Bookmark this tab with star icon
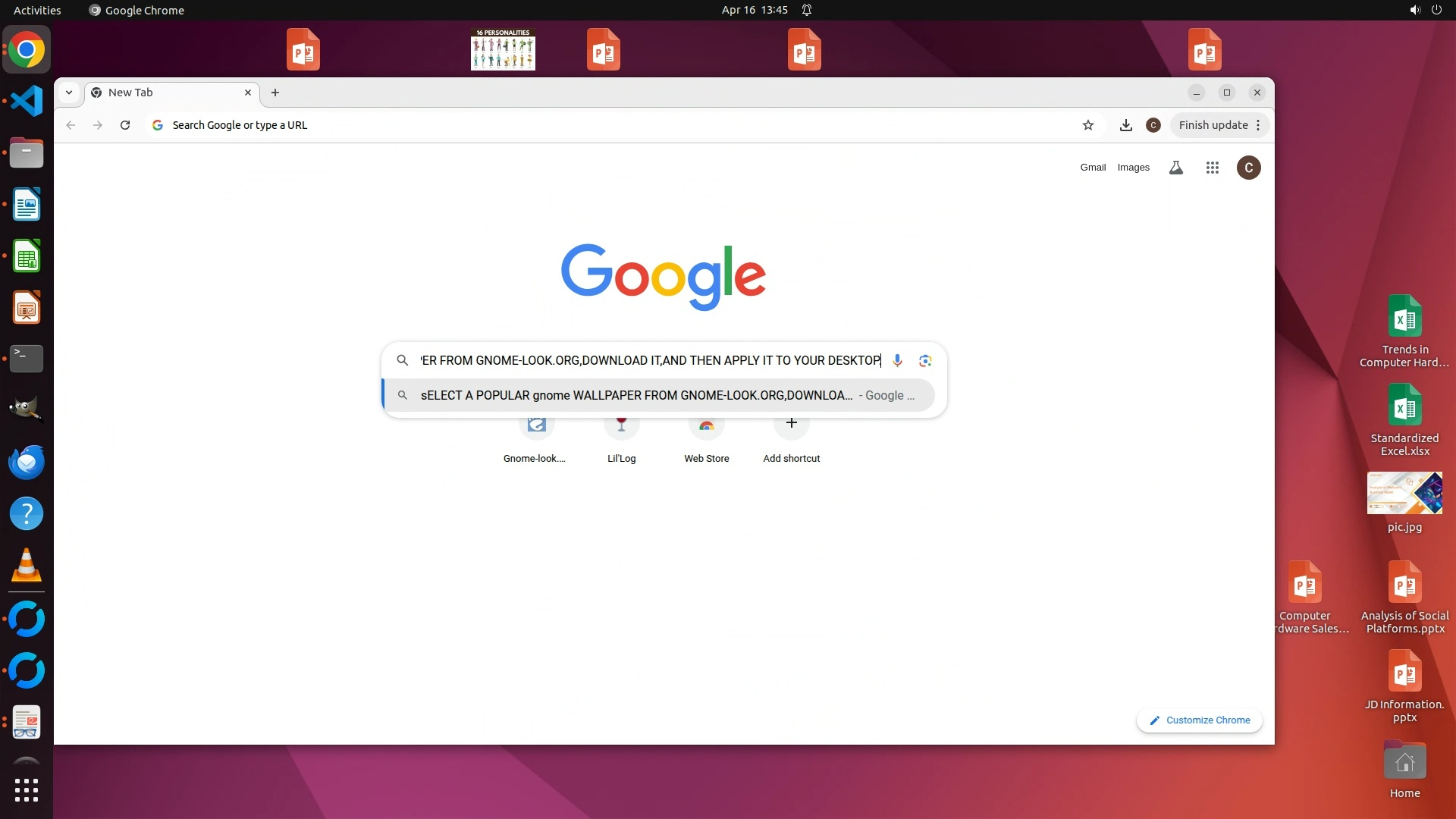The height and width of the screenshot is (819, 1456). click(x=1088, y=125)
